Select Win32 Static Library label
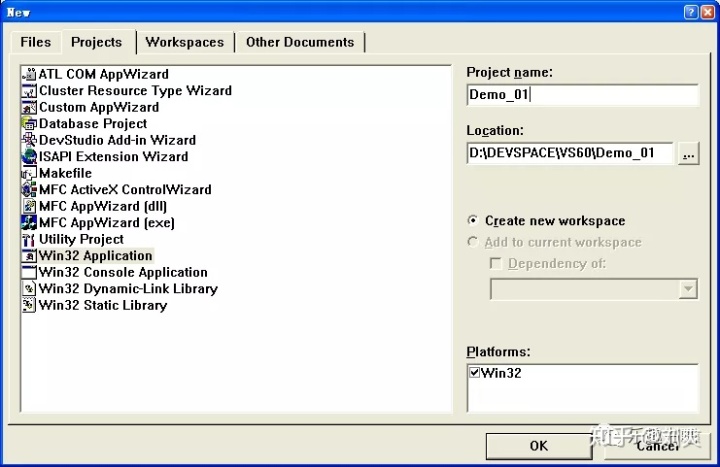Viewport: 720px width, 467px height. 103,306
